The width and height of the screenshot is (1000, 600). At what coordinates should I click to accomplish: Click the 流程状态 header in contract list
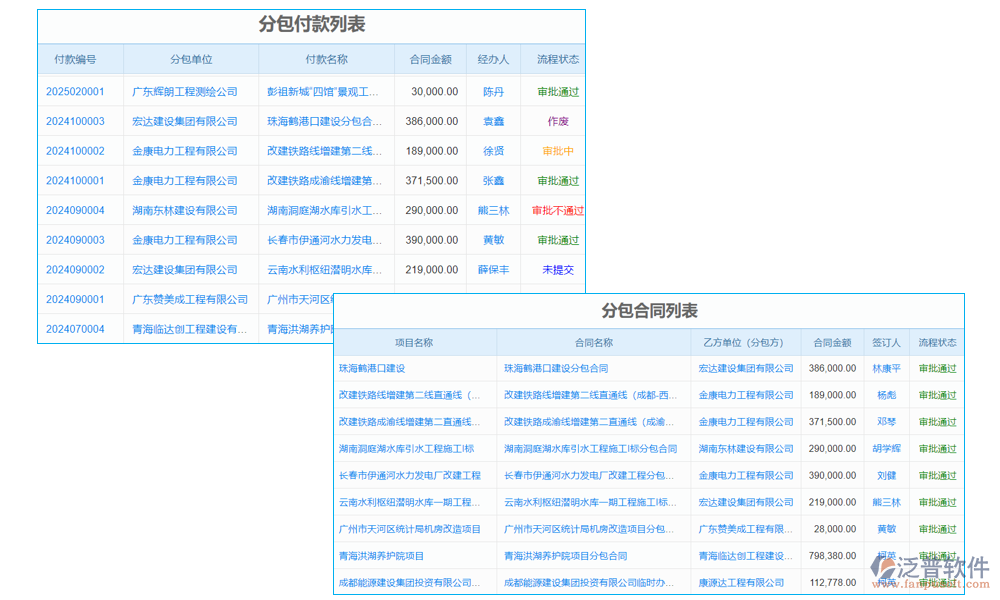click(x=936, y=341)
